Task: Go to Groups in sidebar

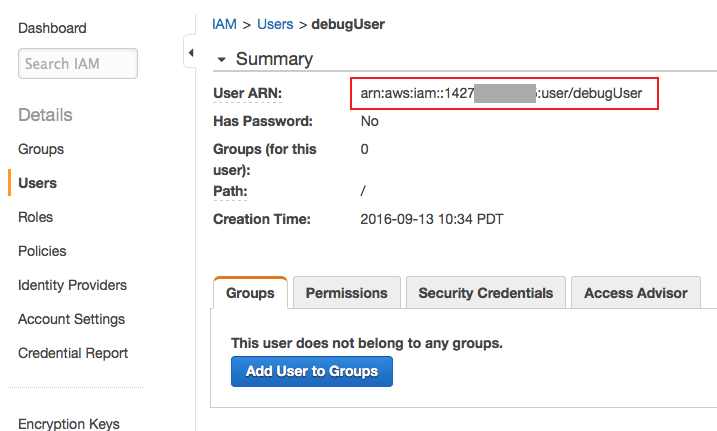Action: (41, 149)
